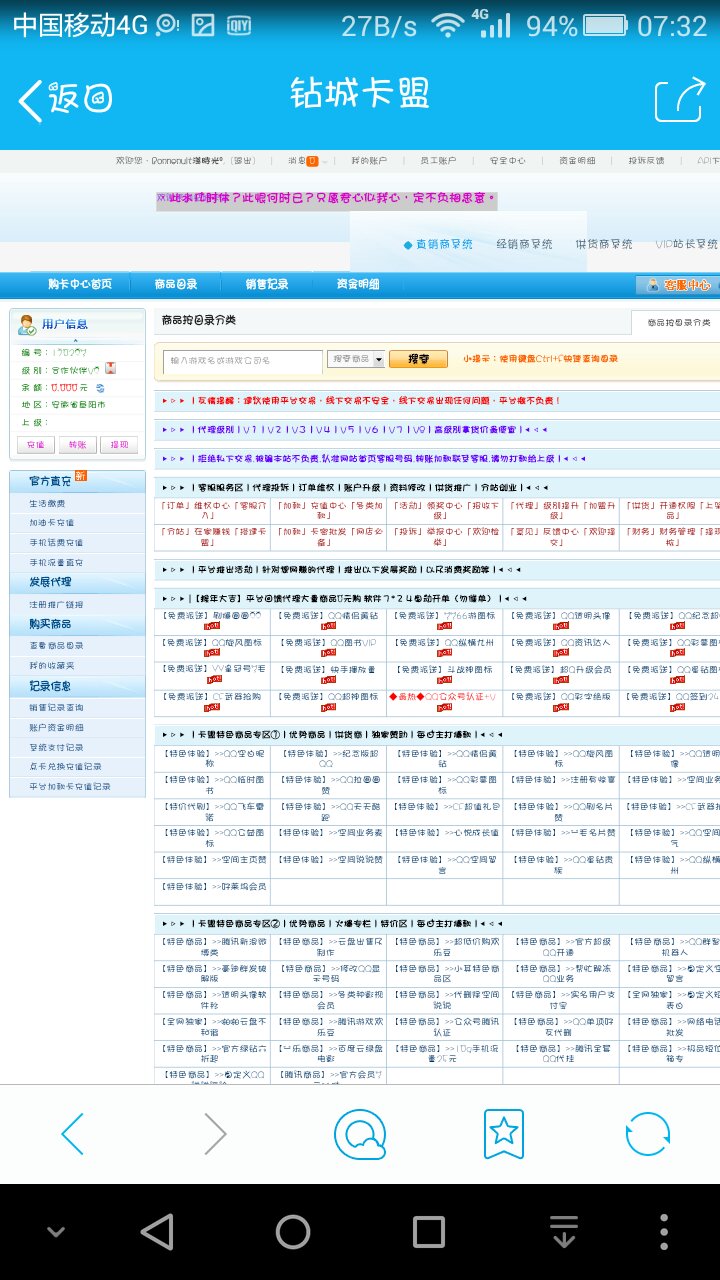
Task: Open 手机流量直充 in the sidebar
Action: (56, 563)
